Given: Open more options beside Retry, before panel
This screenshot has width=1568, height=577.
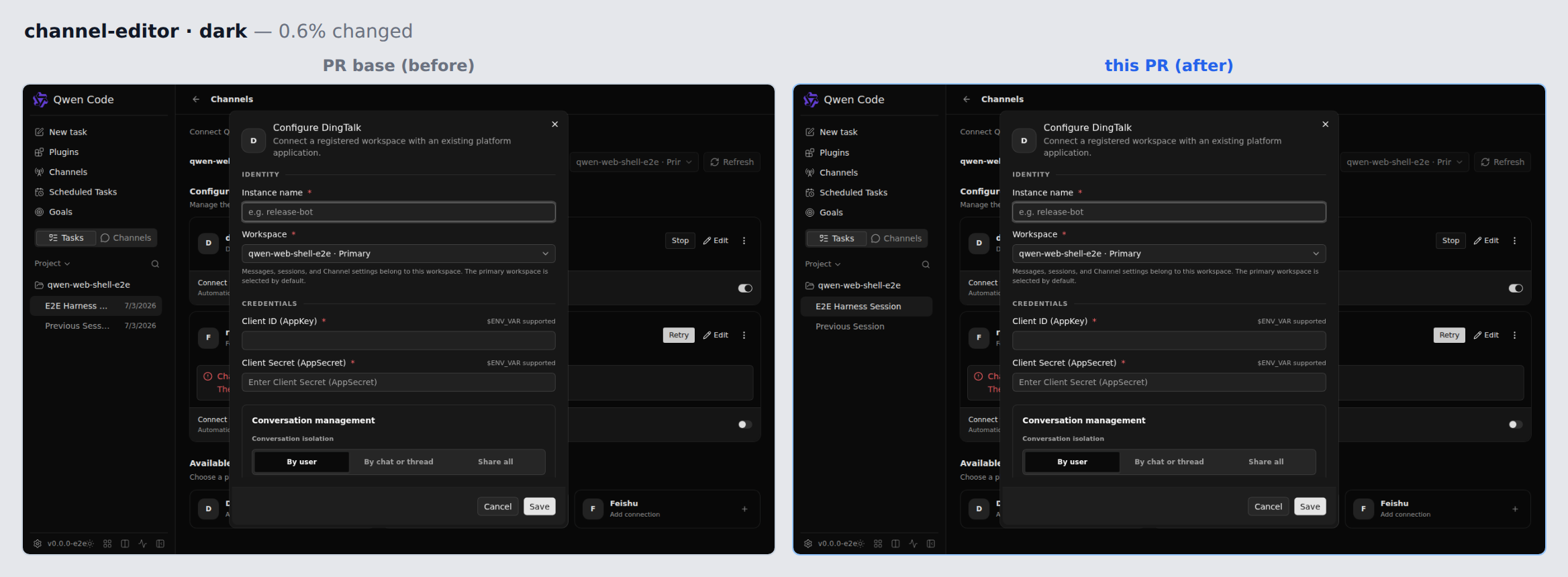Looking at the screenshot, I should click(x=744, y=335).
